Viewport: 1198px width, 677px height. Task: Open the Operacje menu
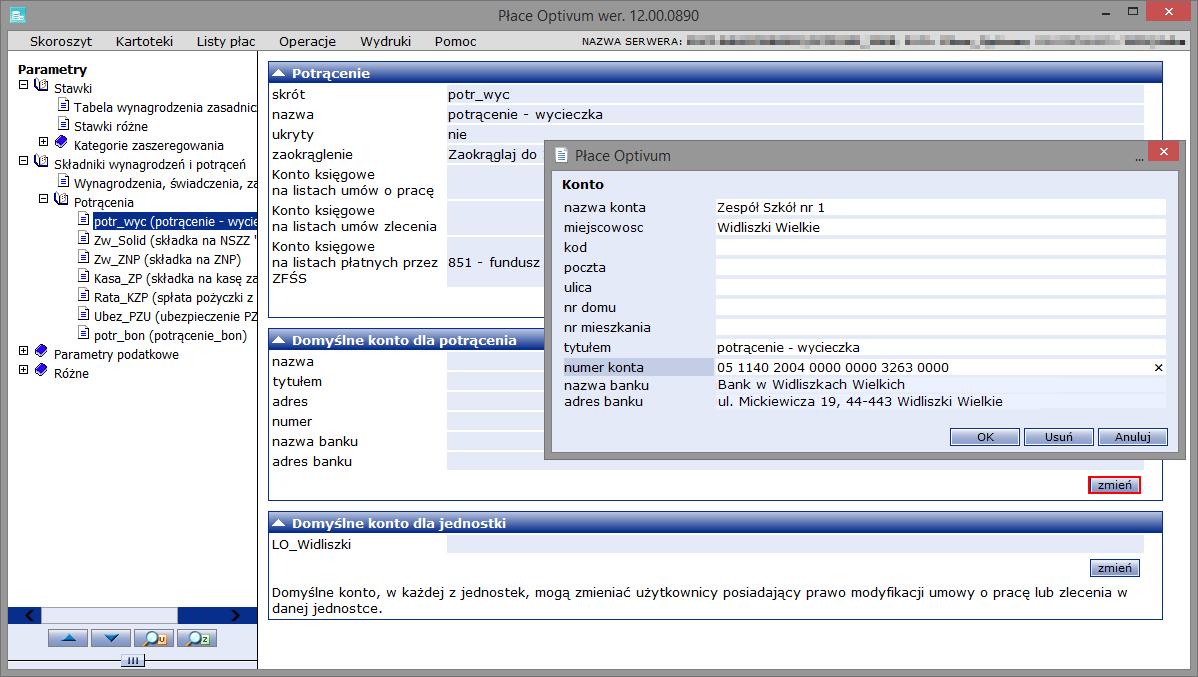[307, 41]
